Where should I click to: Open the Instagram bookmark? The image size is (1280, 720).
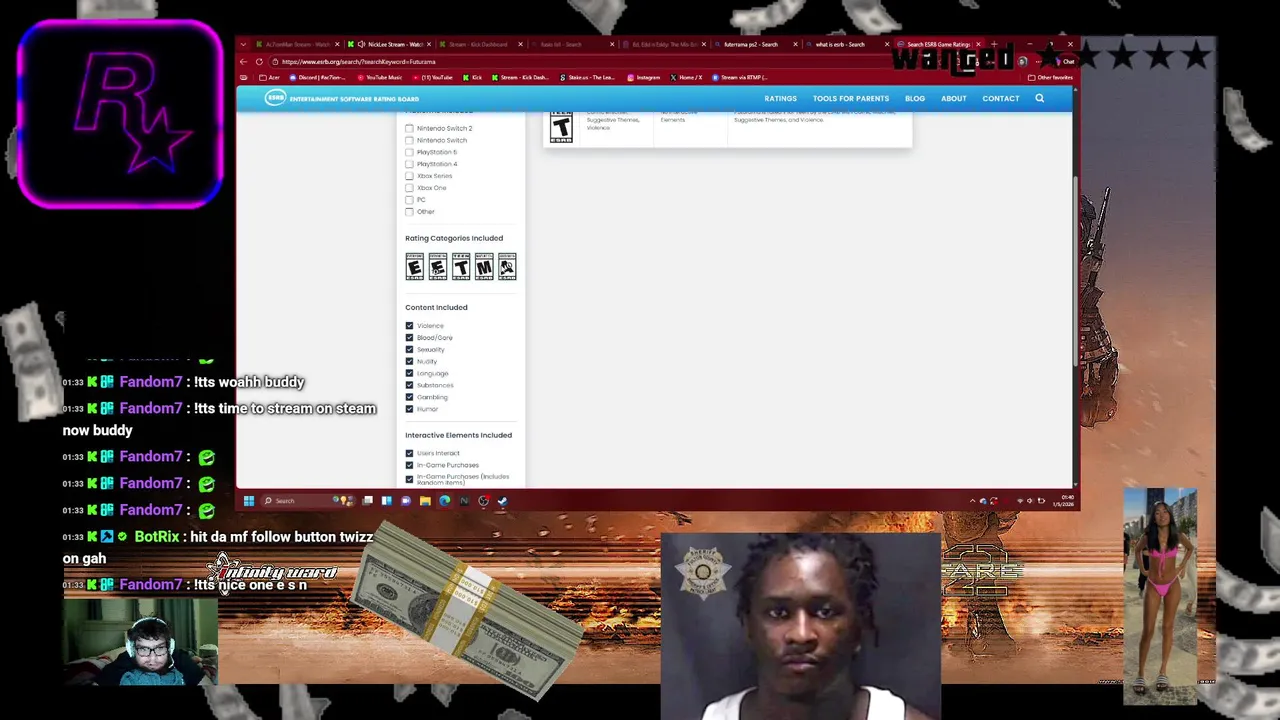[643, 77]
